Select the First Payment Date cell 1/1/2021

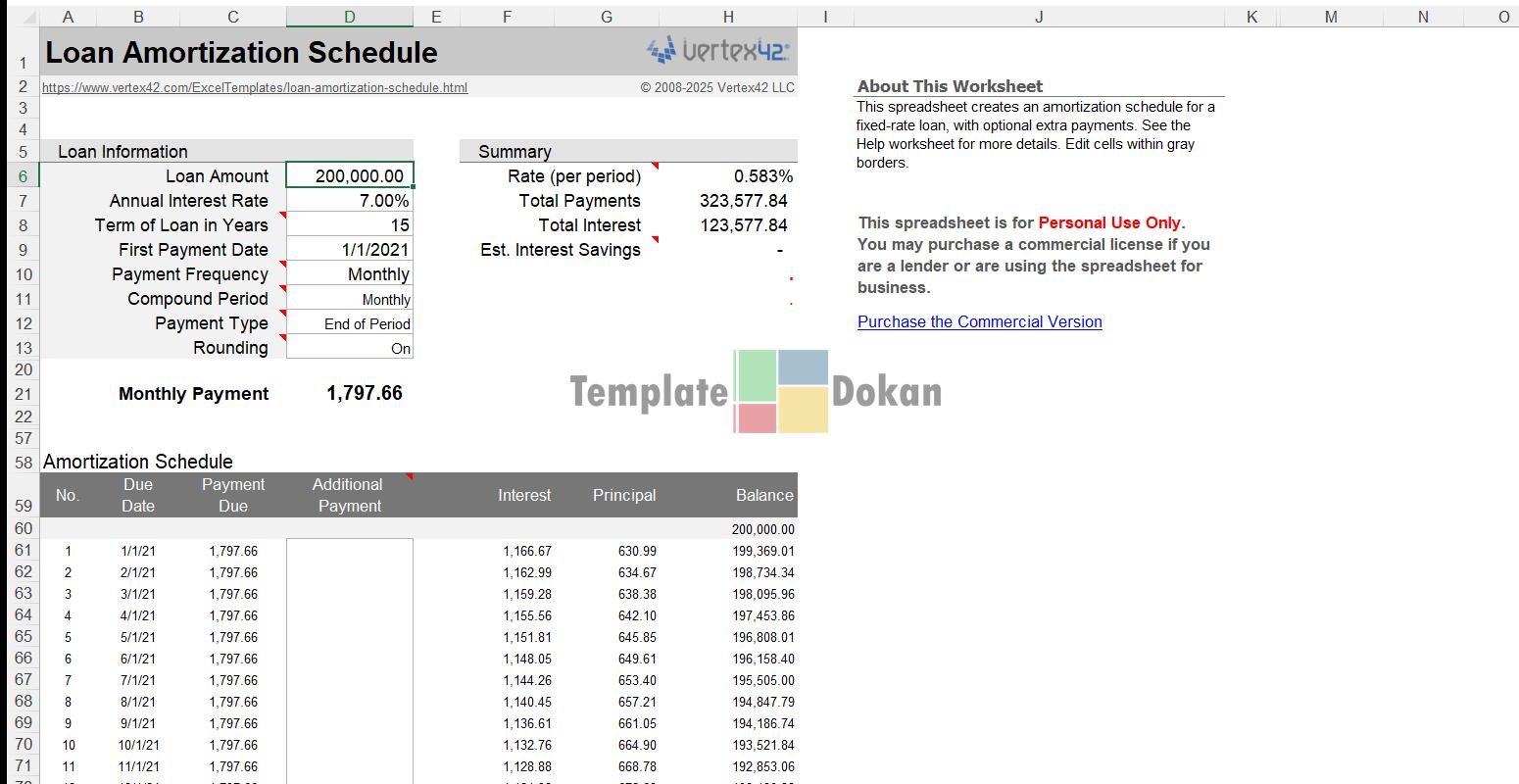[x=350, y=250]
